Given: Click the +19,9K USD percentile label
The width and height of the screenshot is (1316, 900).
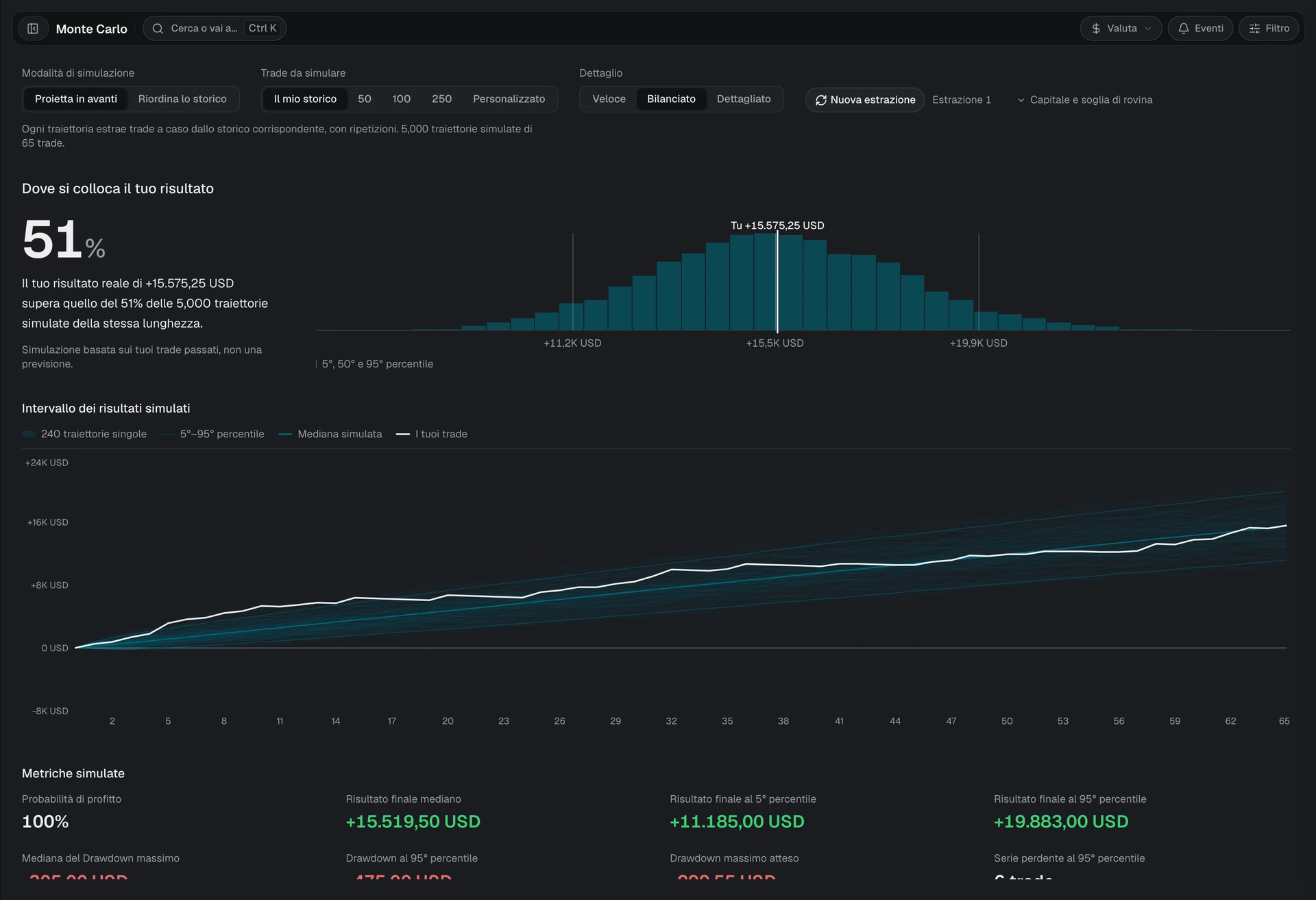Looking at the screenshot, I should coord(978,343).
